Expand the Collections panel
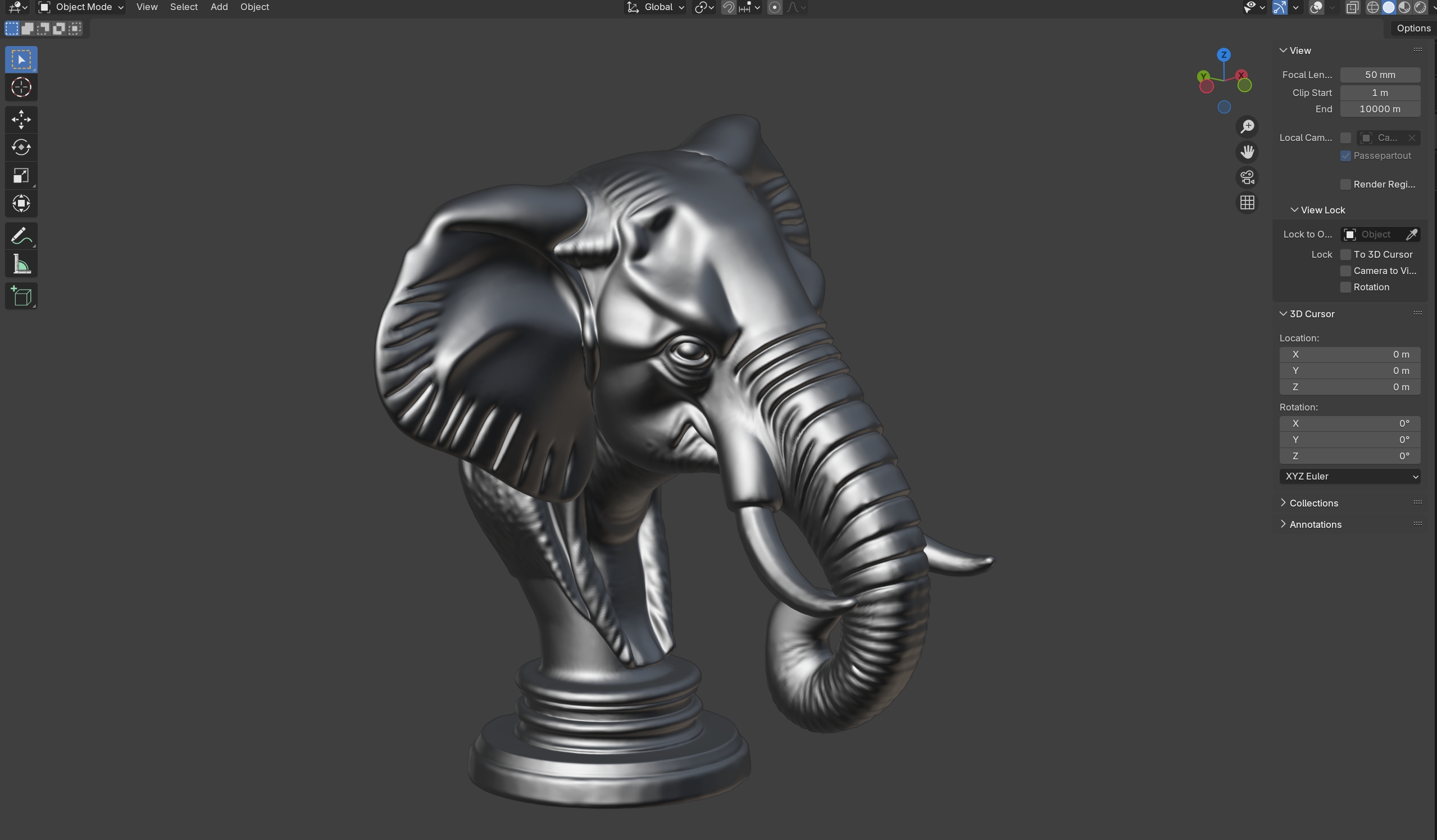This screenshot has width=1437, height=840. coord(1313,503)
